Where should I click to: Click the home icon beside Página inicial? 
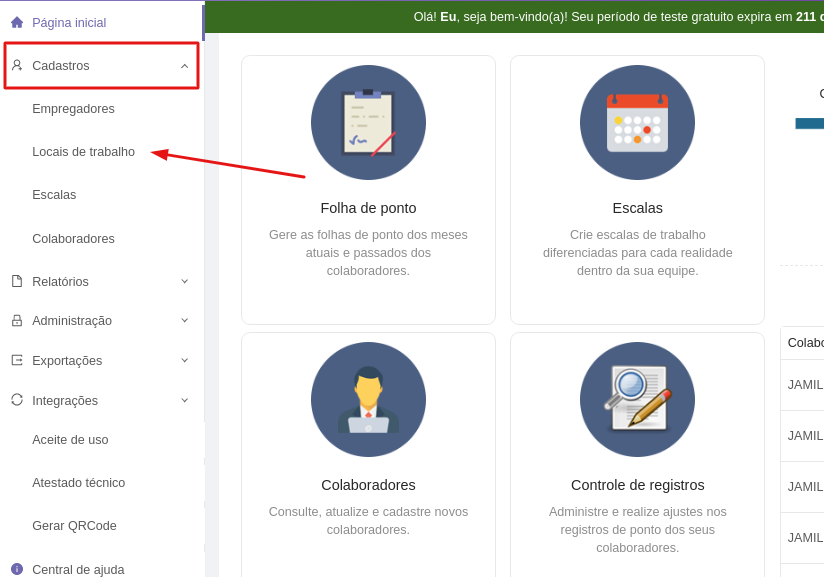(x=17, y=22)
